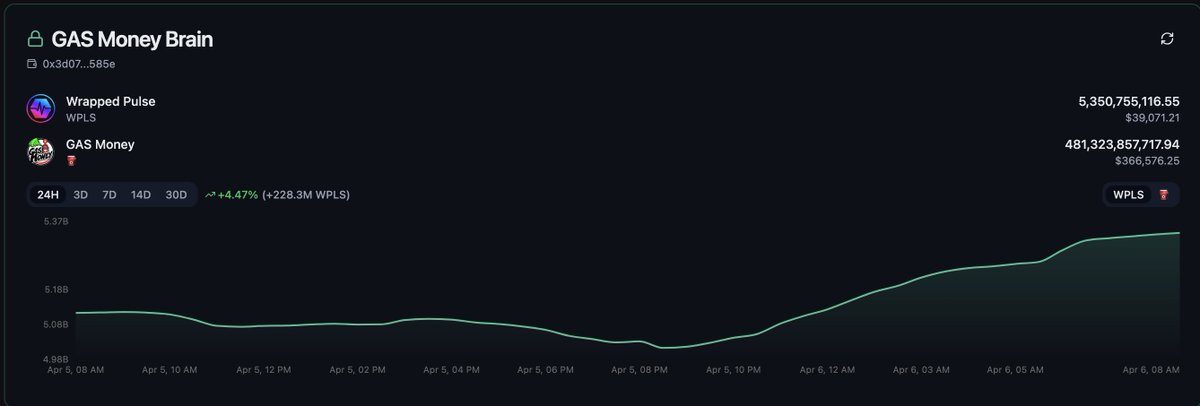
Task: Click the green lock icon beside GAS Money Brain
Action: pos(35,39)
